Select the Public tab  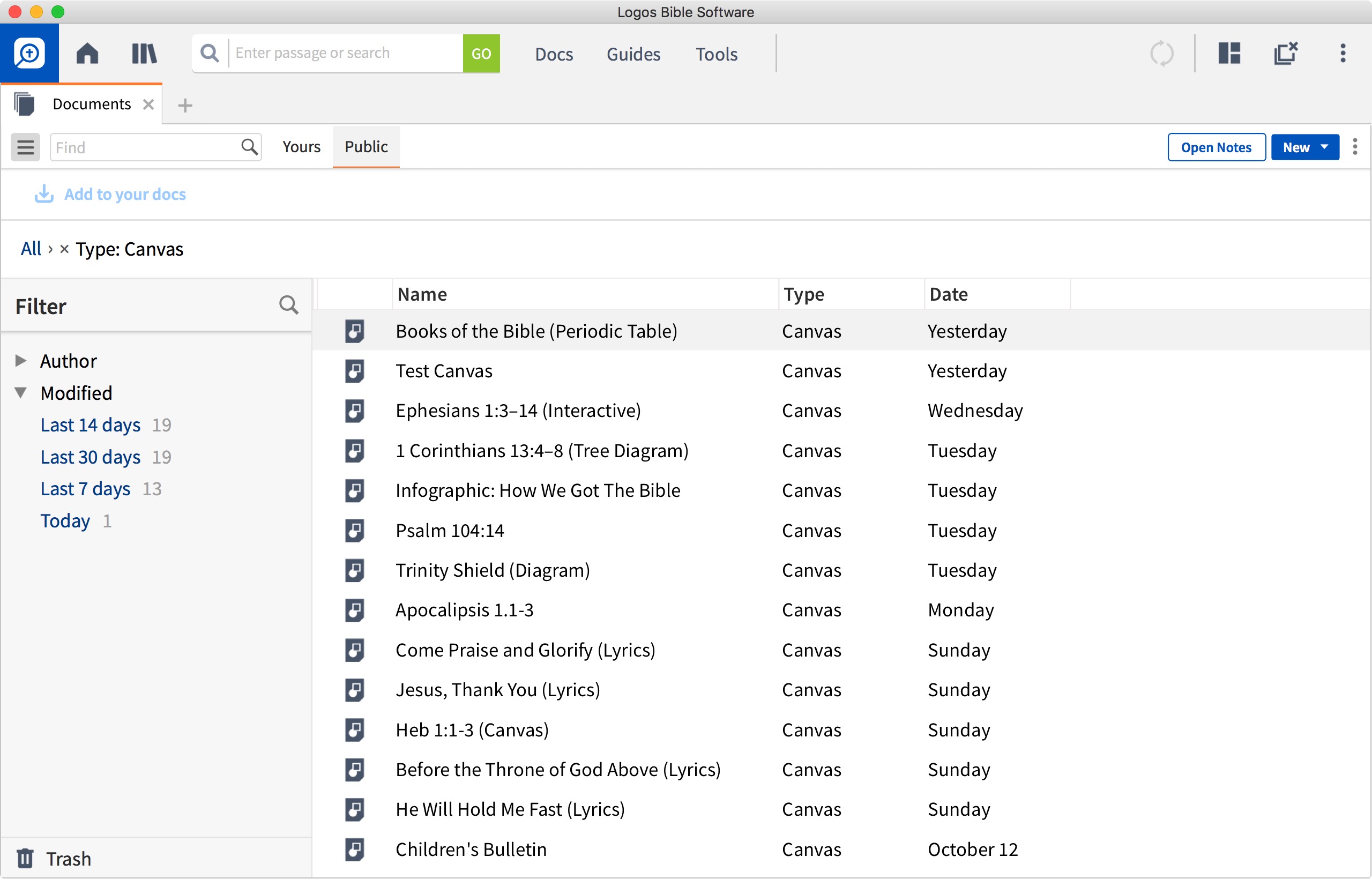(366, 147)
